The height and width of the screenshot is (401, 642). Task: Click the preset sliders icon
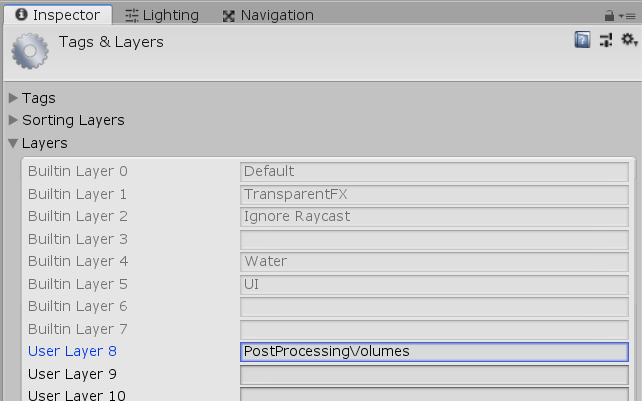[x=605, y=40]
